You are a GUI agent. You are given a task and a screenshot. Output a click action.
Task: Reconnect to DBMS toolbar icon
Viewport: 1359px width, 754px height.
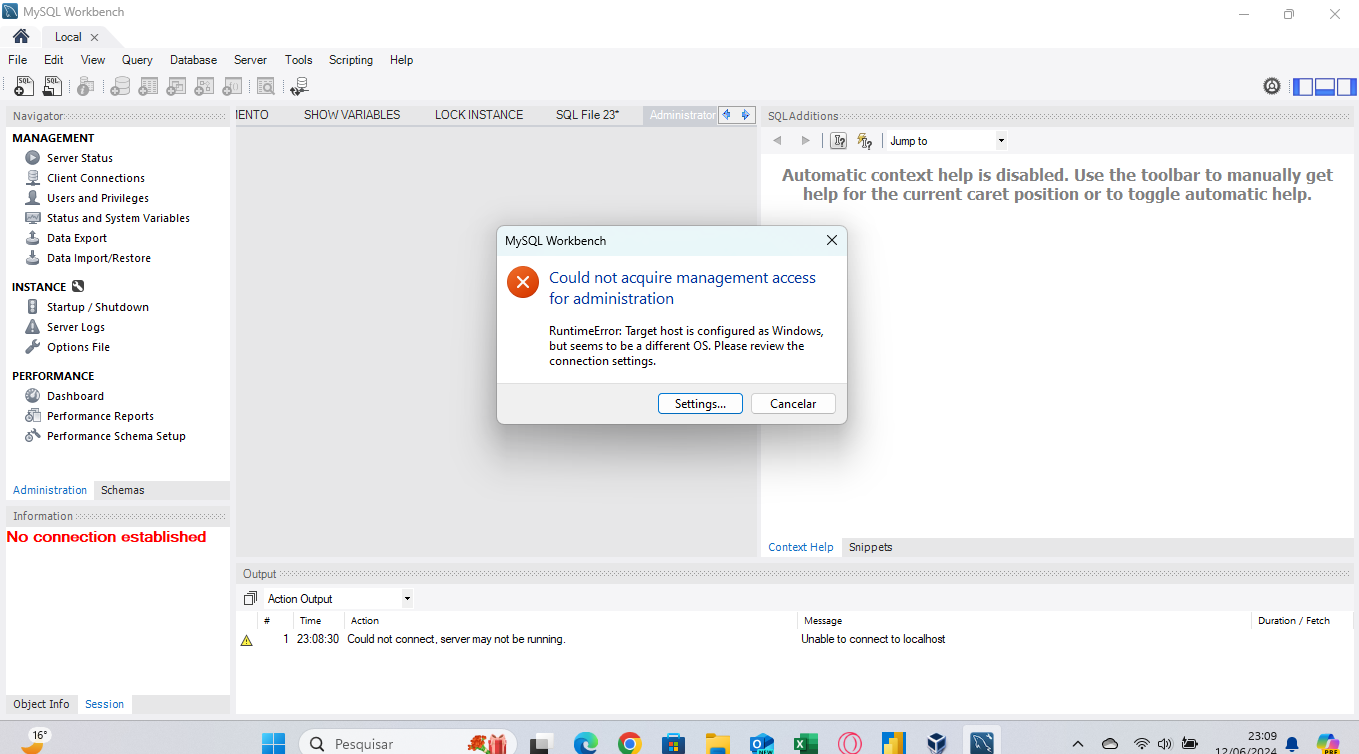(299, 87)
